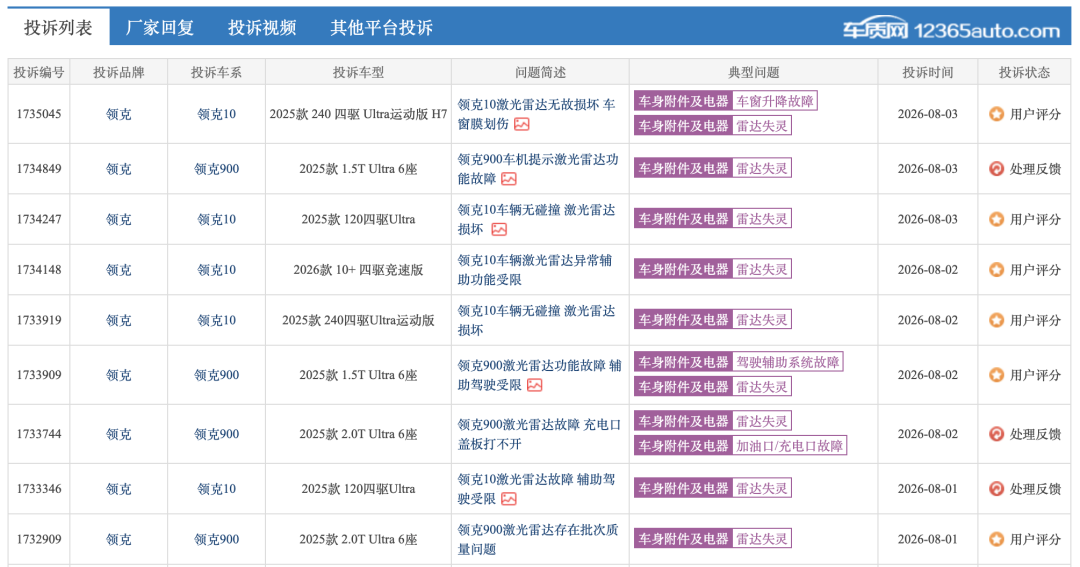Click the 加油口/充电口故障 tag

tap(789, 446)
